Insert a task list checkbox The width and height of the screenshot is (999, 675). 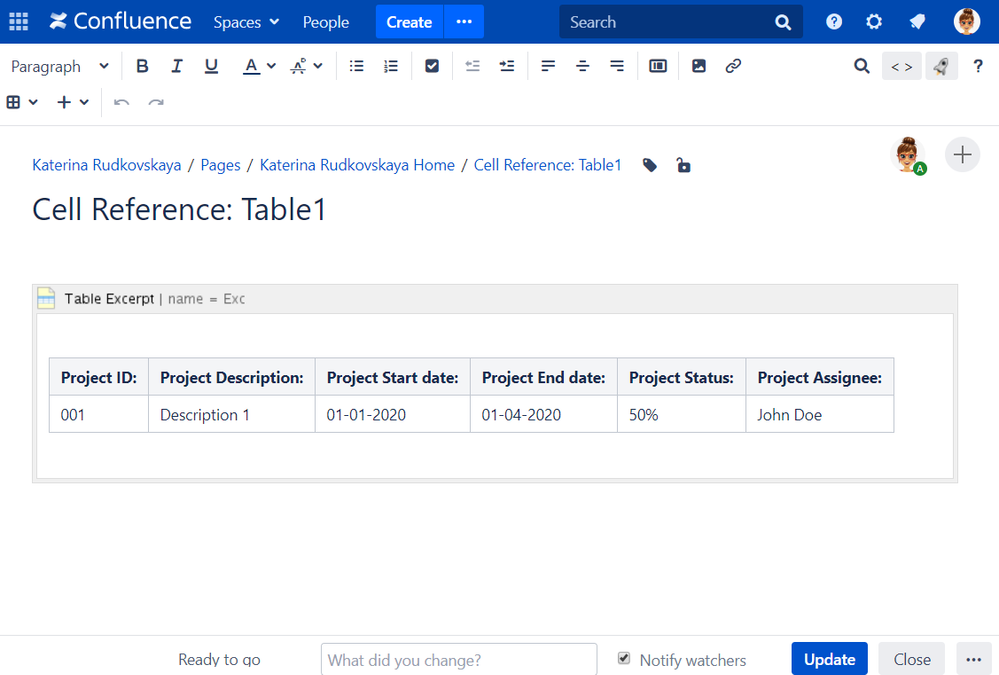tap(432, 66)
